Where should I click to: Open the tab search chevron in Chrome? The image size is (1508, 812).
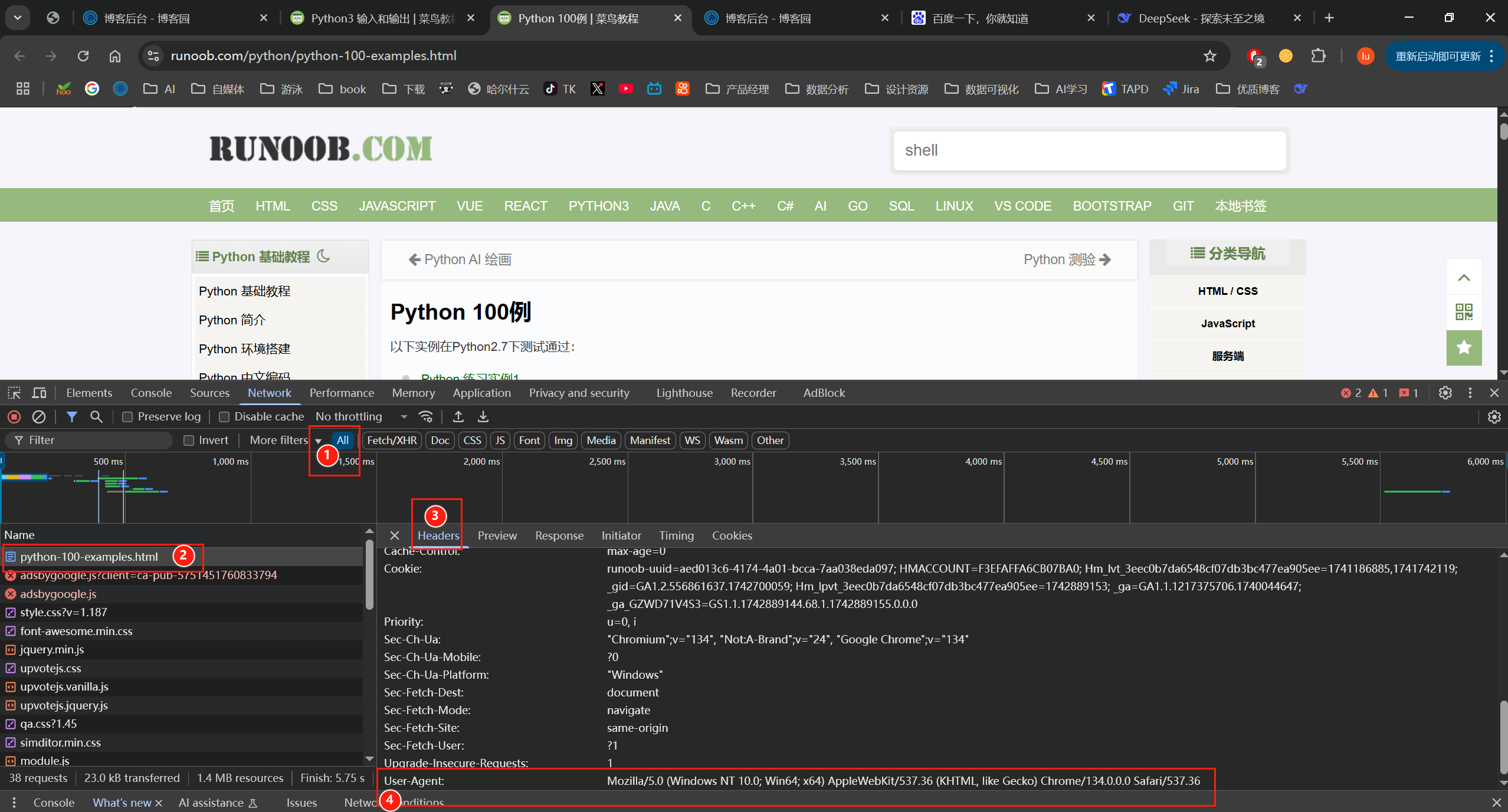tap(18, 18)
